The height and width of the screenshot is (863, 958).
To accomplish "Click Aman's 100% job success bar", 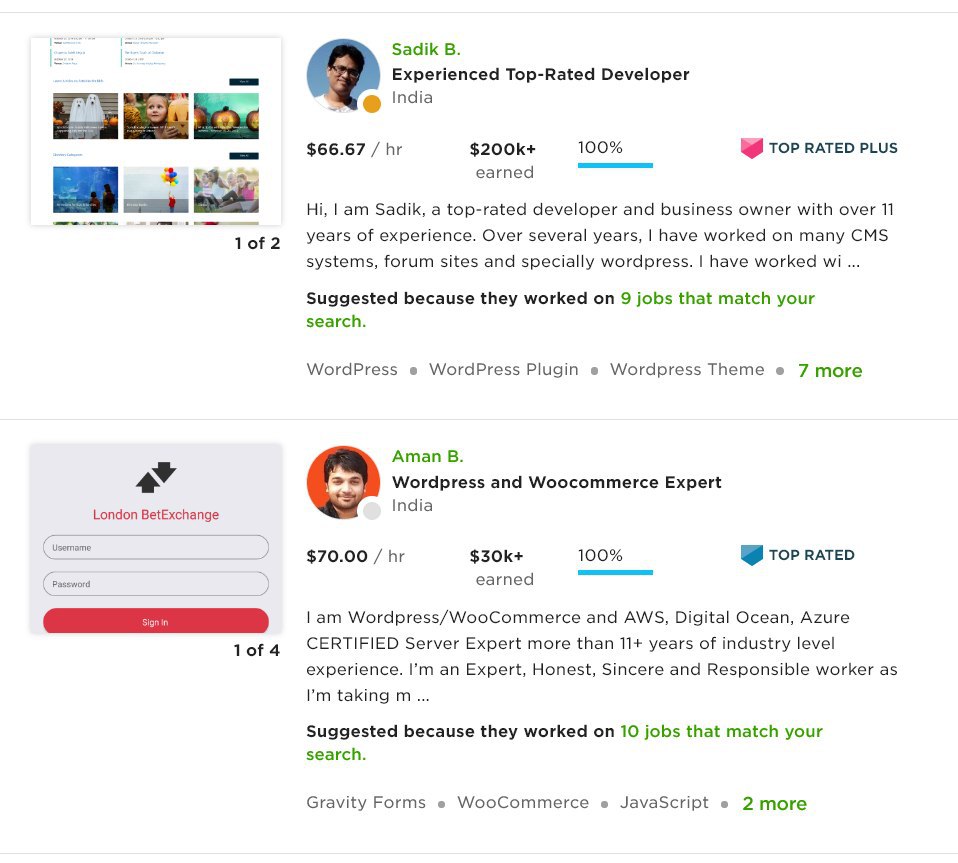I will tap(615, 572).
